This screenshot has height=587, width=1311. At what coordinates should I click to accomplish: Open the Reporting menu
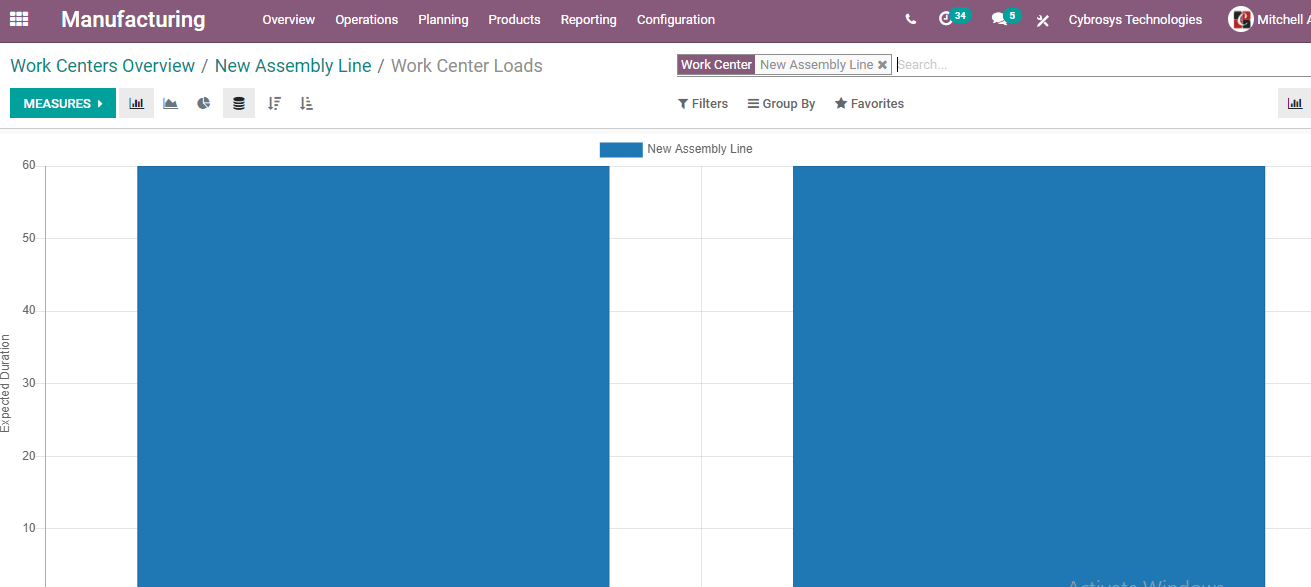pos(589,20)
